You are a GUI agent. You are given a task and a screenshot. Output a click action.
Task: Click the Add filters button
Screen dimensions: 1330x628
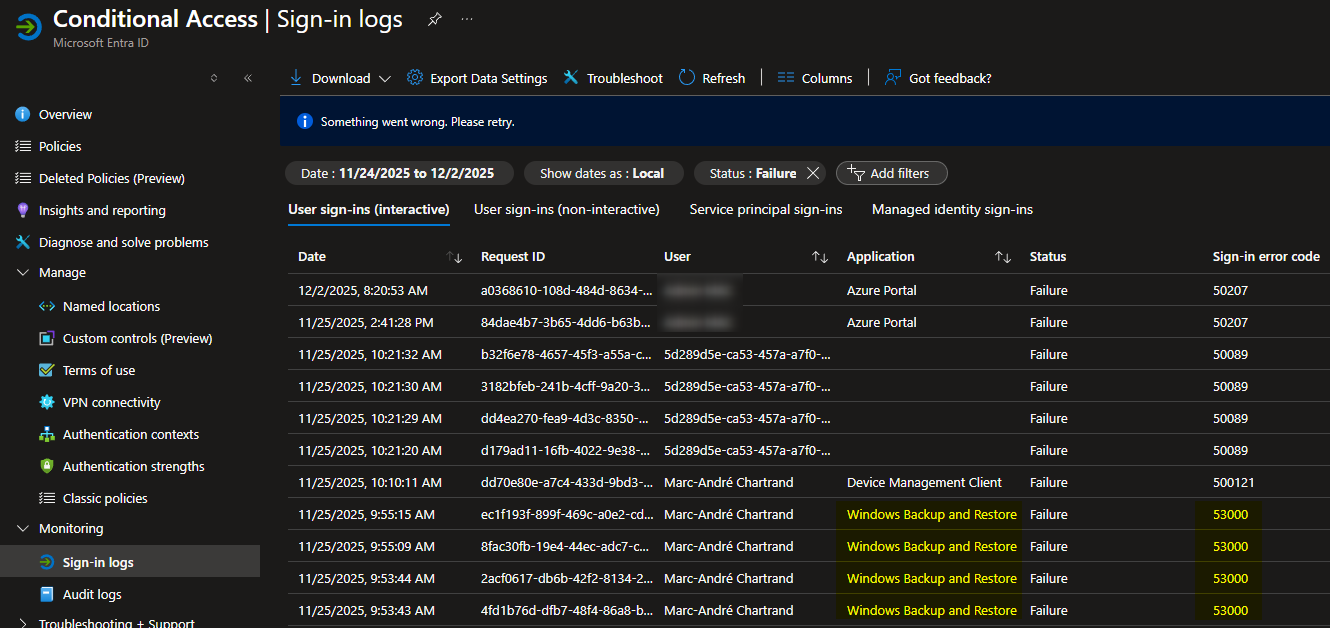coord(892,173)
